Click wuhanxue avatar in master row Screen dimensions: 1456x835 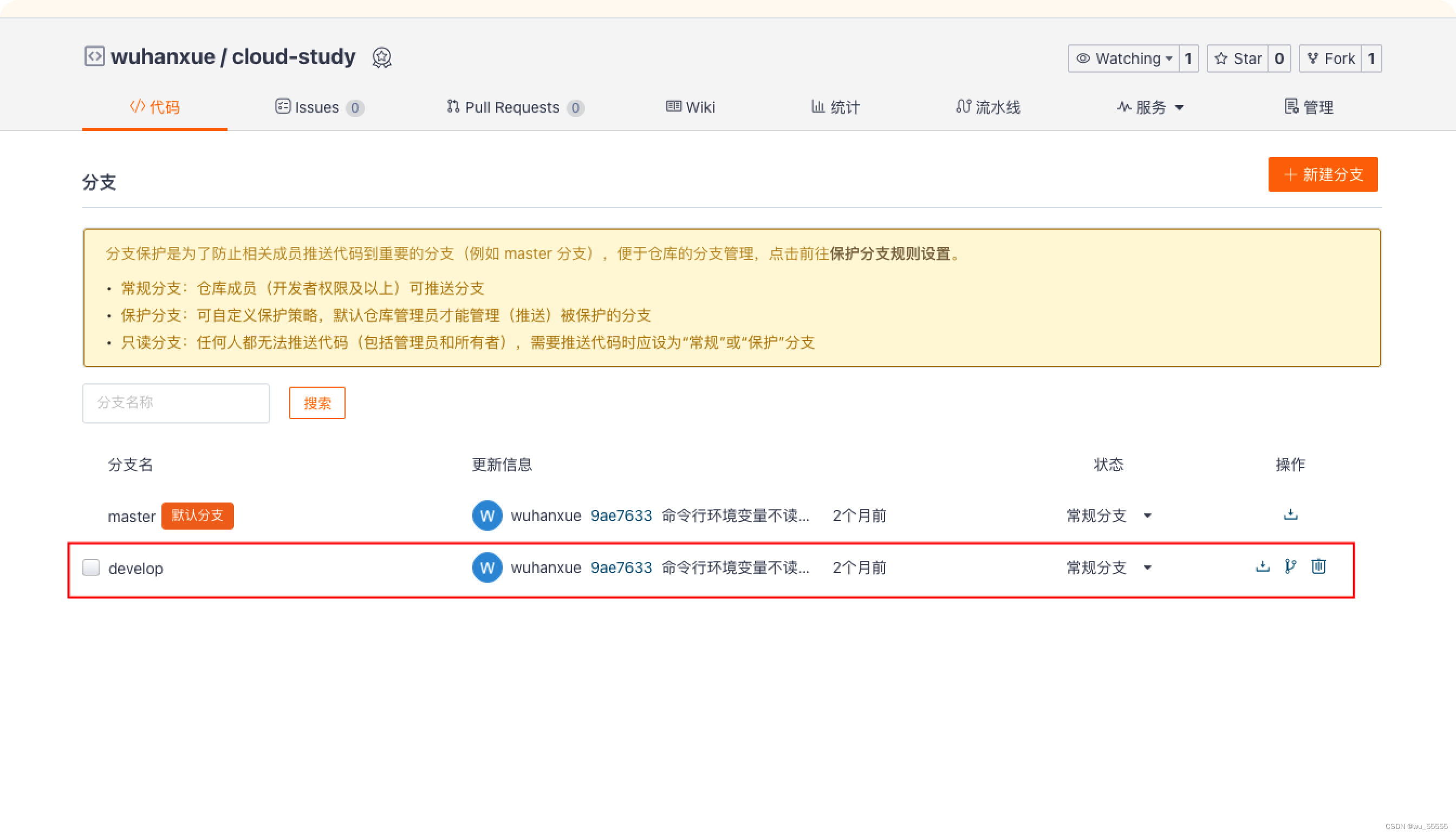tap(487, 516)
